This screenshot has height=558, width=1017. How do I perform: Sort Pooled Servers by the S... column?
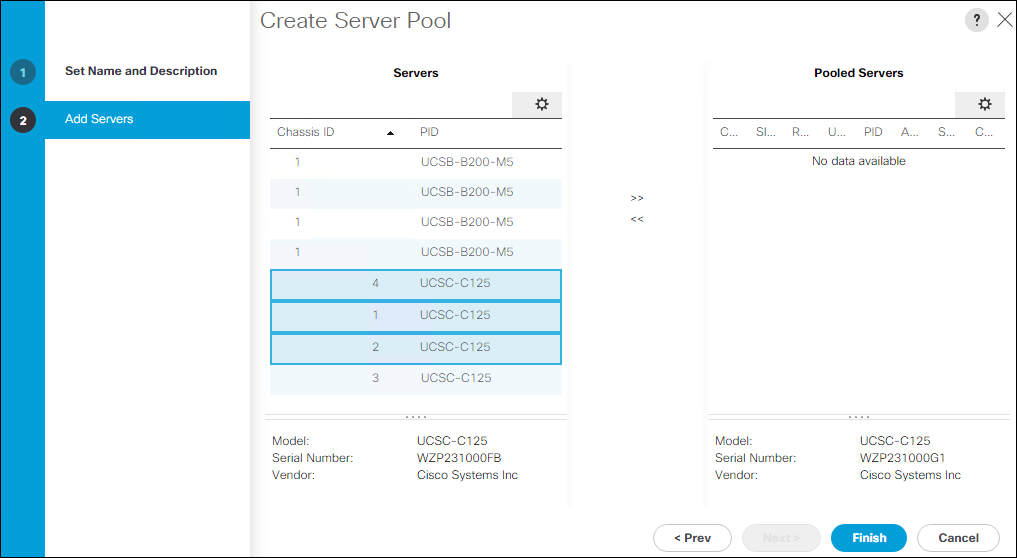point(946,132)
